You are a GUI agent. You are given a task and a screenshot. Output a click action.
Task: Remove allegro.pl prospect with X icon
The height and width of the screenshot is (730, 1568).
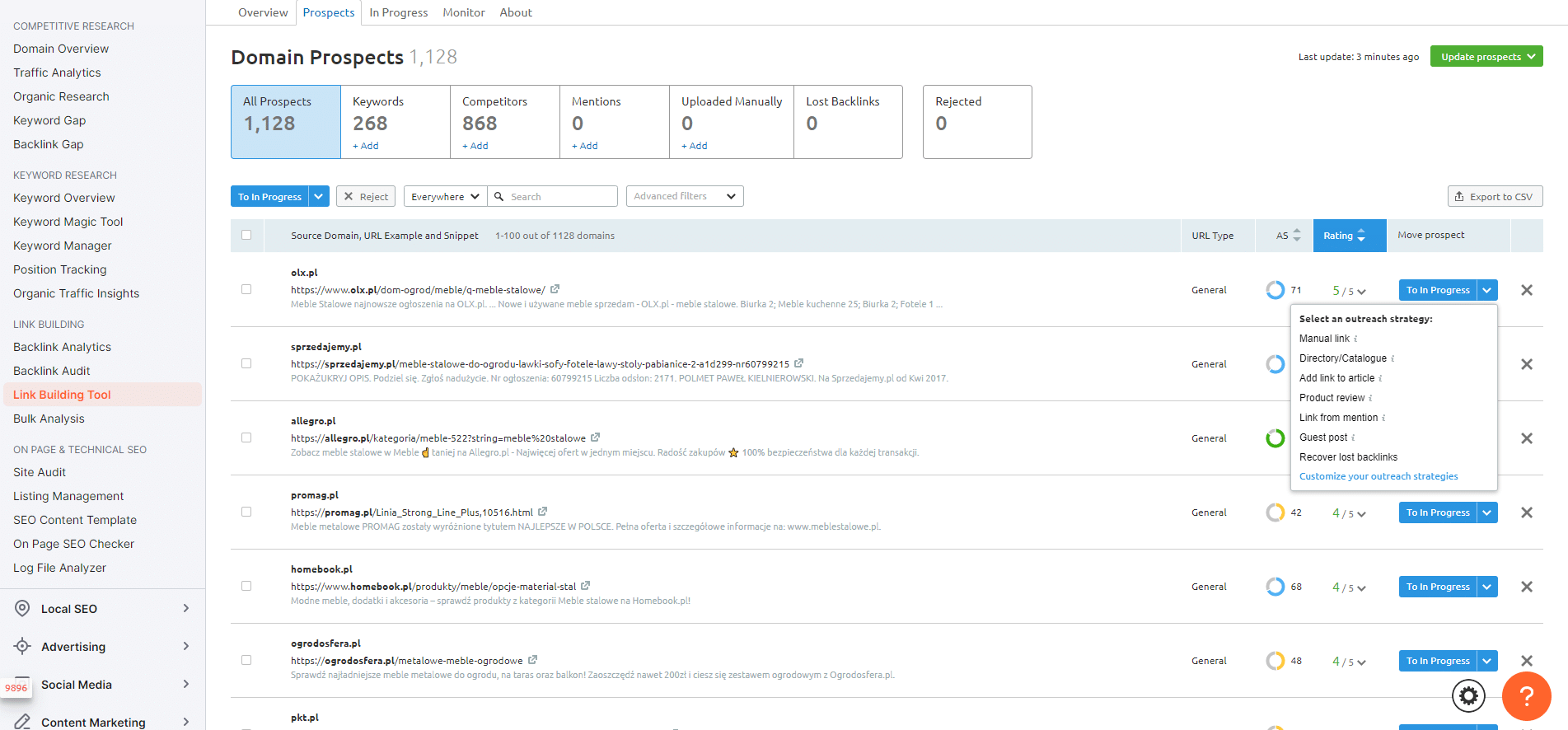1527,438
